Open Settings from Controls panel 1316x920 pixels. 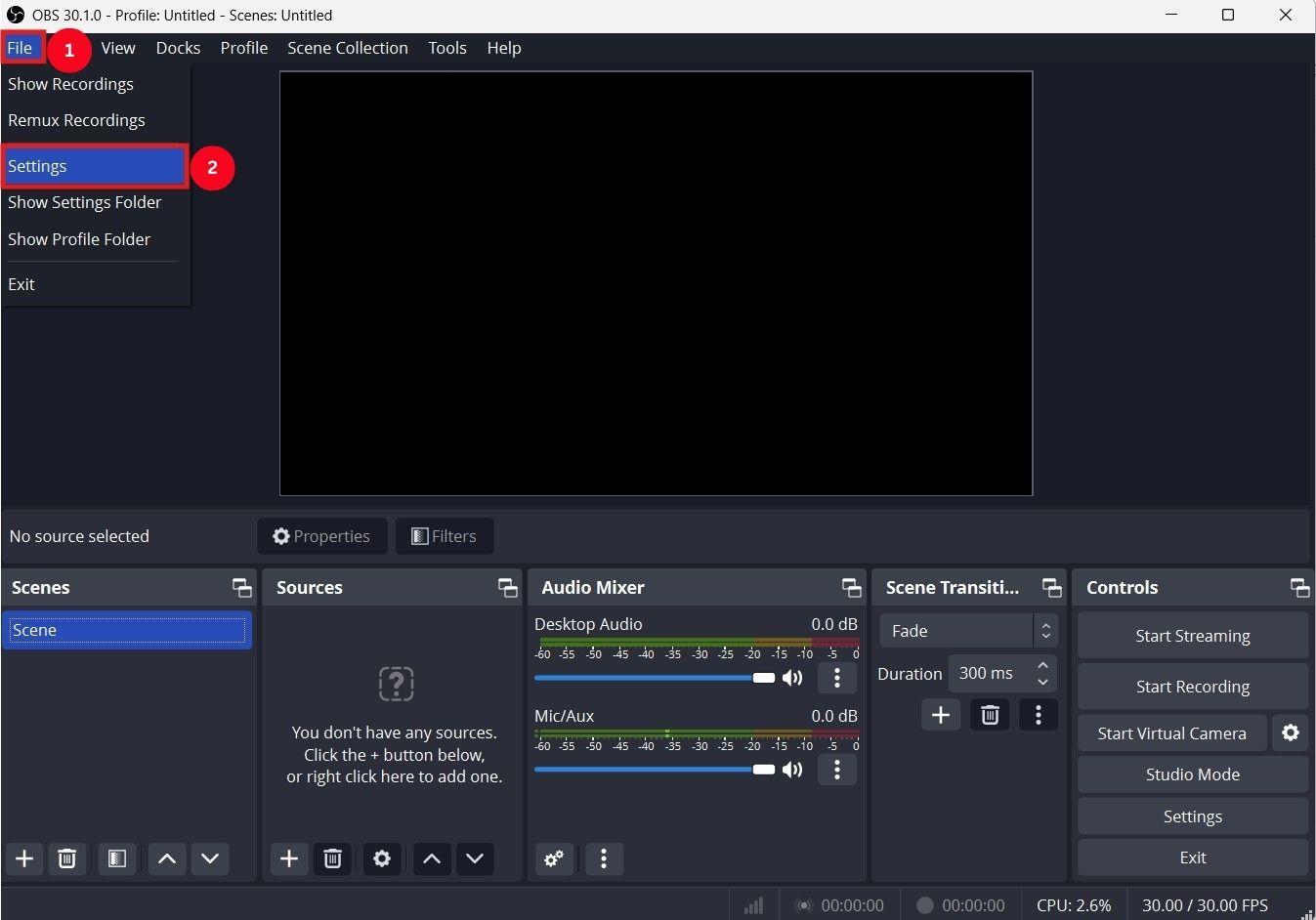click(x=1193, y=816)
